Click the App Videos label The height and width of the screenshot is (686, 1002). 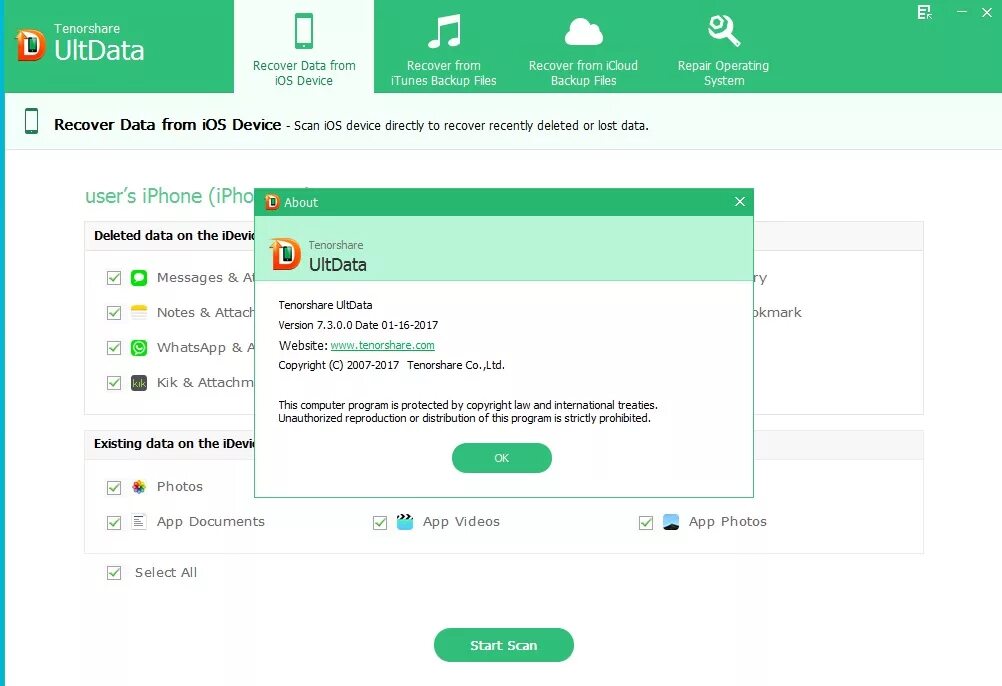point(461,522)
